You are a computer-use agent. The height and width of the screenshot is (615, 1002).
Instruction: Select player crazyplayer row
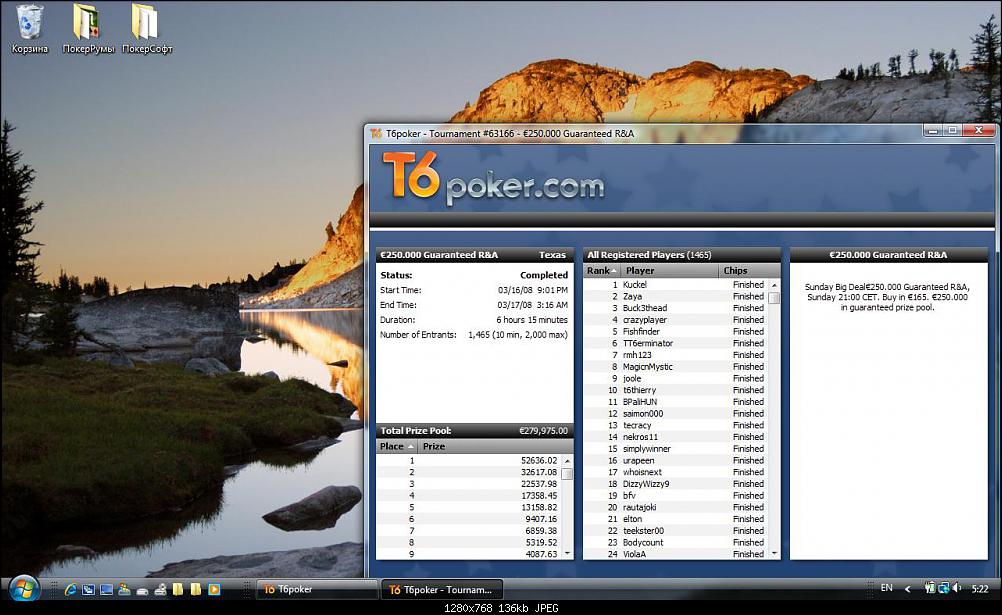pyautogui.click(x=676, y=320)
